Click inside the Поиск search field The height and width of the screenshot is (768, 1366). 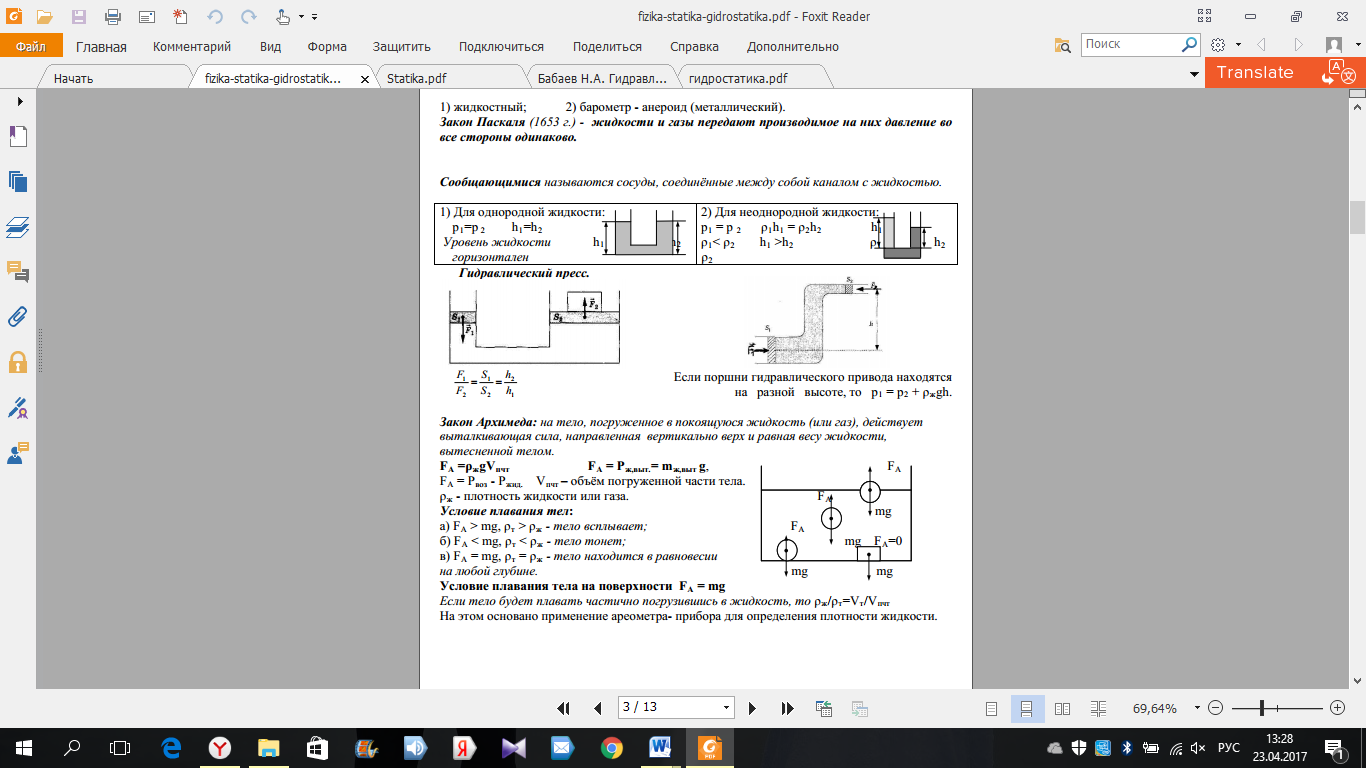[x=1130, y=44]
